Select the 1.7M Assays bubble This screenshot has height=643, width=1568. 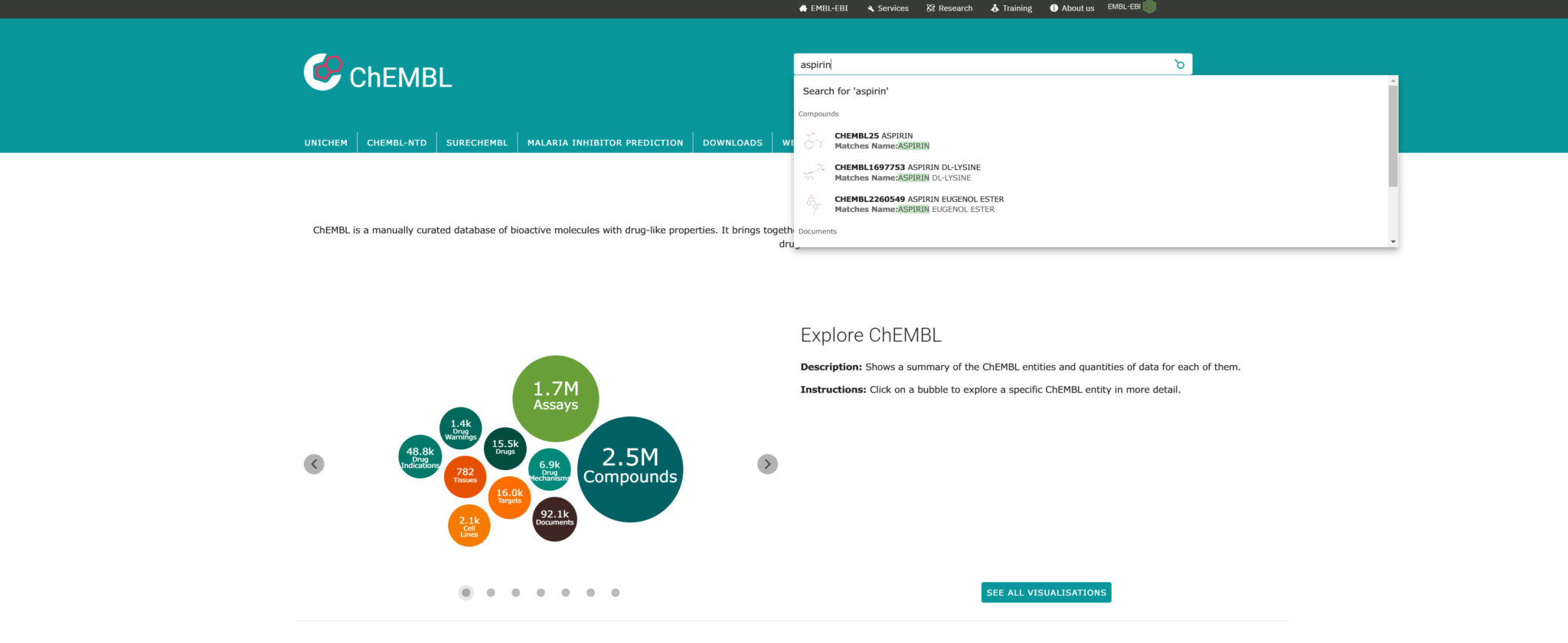pos(555,397)
